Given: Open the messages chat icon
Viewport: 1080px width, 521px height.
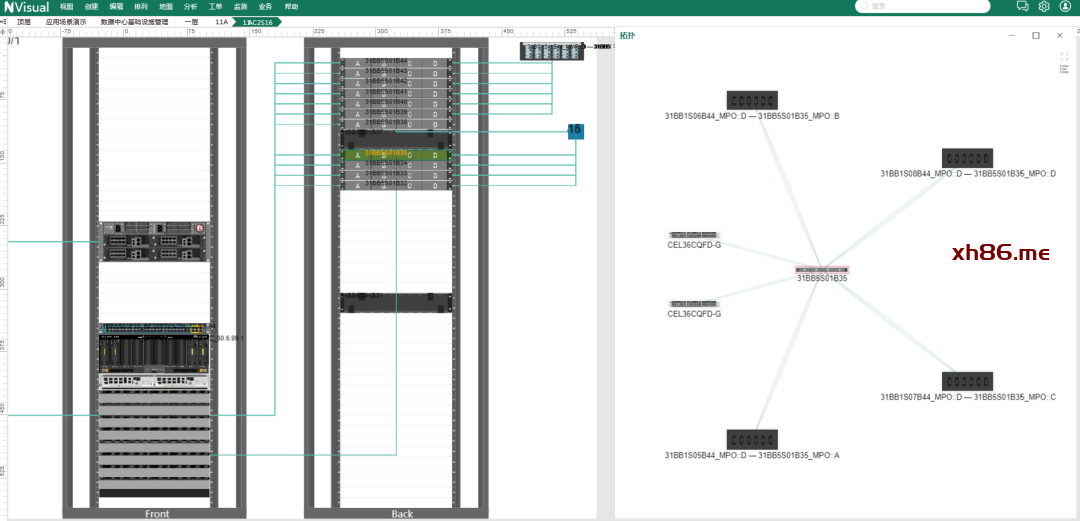Looking at the screenshot, I should [1023, 6].
